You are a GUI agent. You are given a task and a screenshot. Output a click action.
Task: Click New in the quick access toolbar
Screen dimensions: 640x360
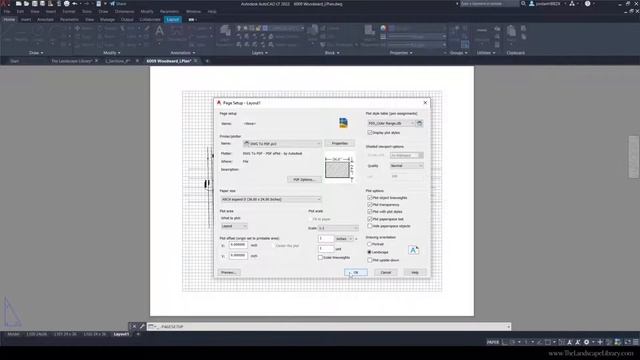click(18, 4)
